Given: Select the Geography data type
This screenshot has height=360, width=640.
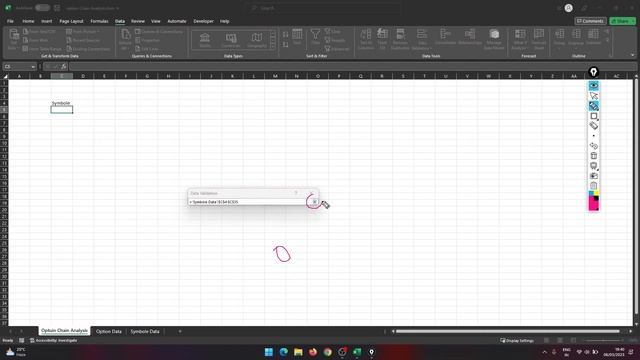Looking at the screenshot, I should click(x=257, y=40).
